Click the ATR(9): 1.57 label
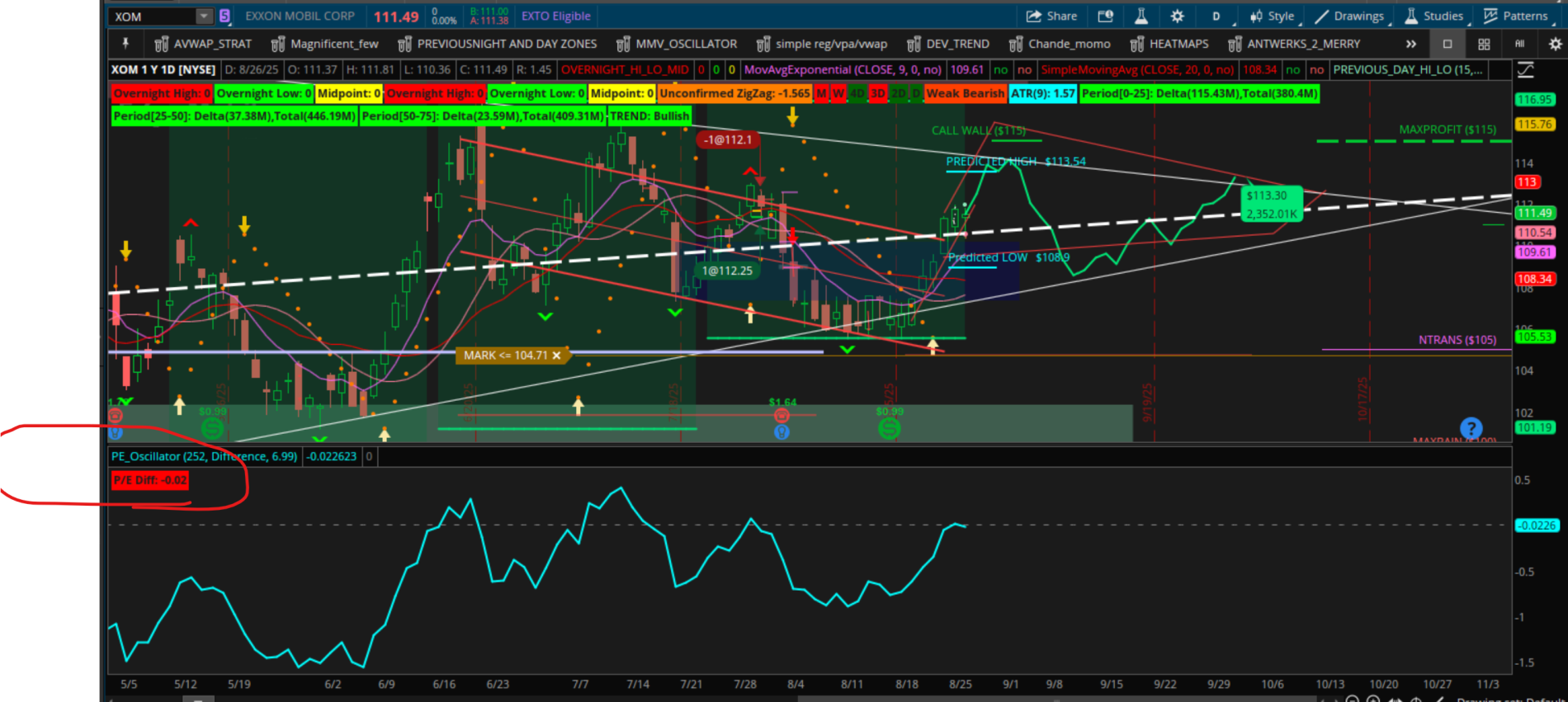Screen dimensions: 1568x702 click(x=1043, y=93)
